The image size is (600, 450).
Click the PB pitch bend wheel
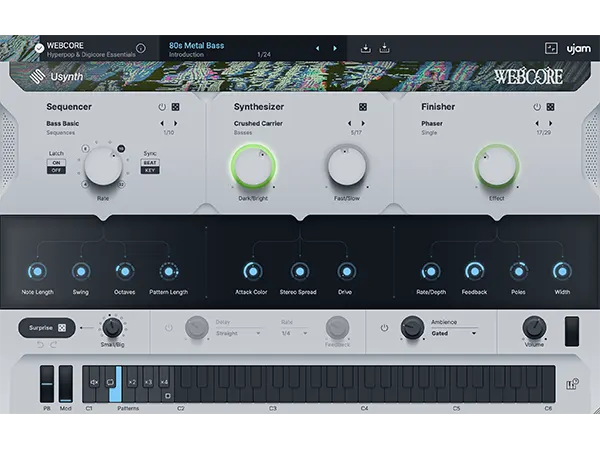(47, 384)
